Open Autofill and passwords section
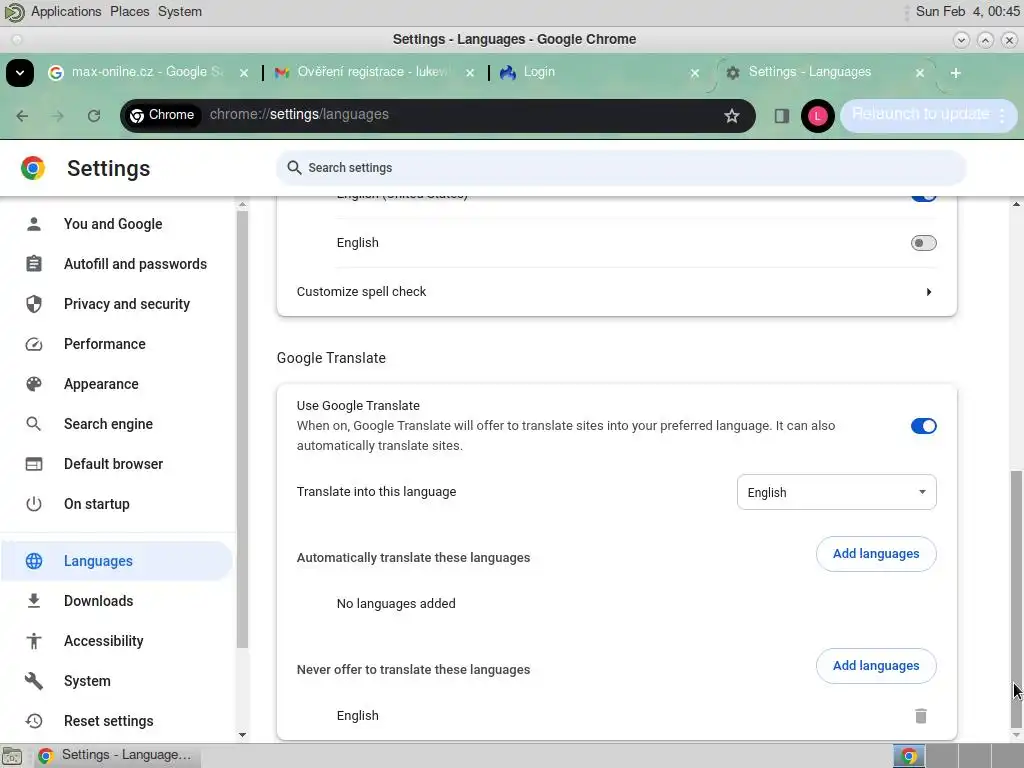Viewport: 1024px width, 768px height. [x=135, y=264]
